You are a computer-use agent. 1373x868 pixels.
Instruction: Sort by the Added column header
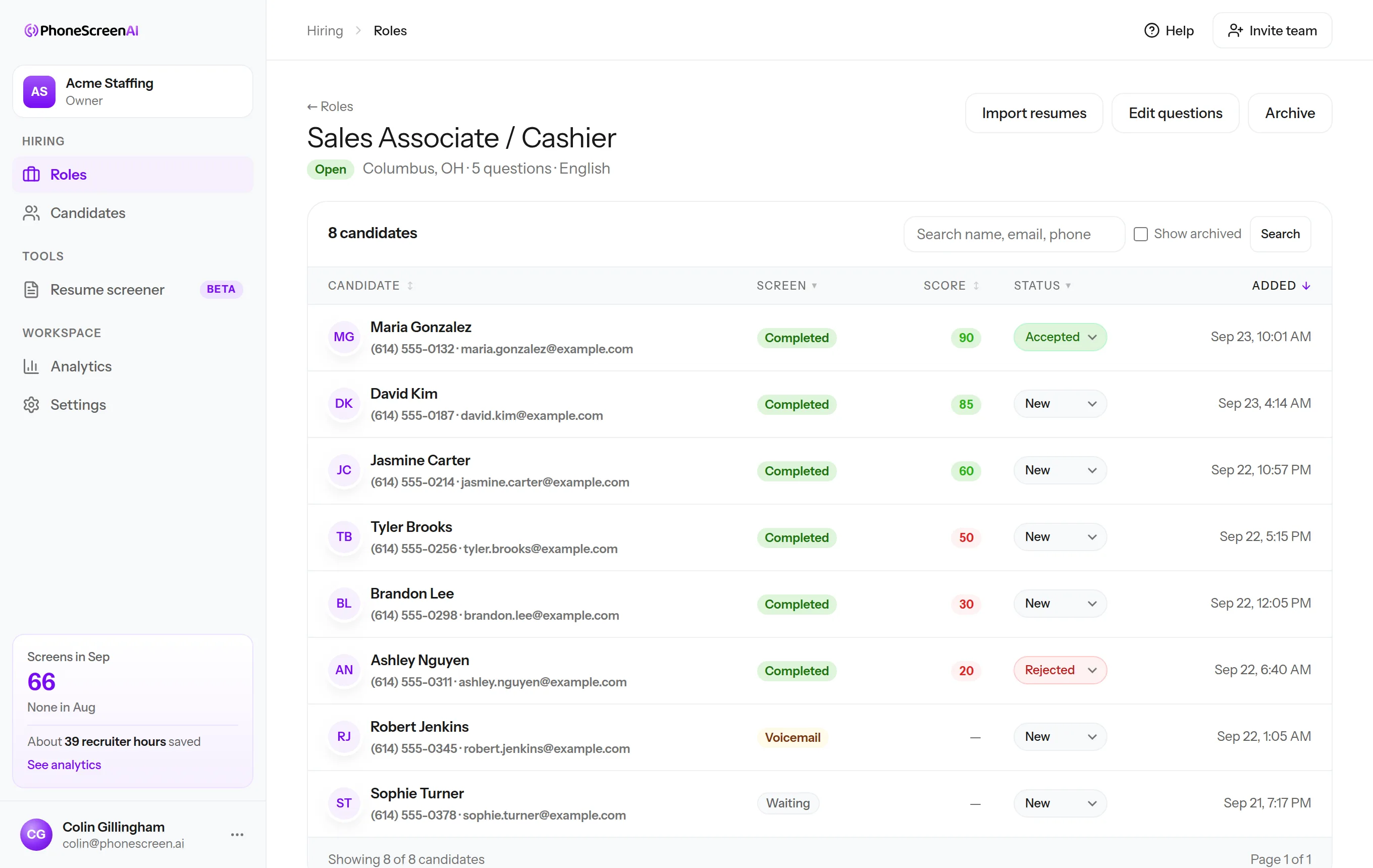click(x=1281, y=286)
